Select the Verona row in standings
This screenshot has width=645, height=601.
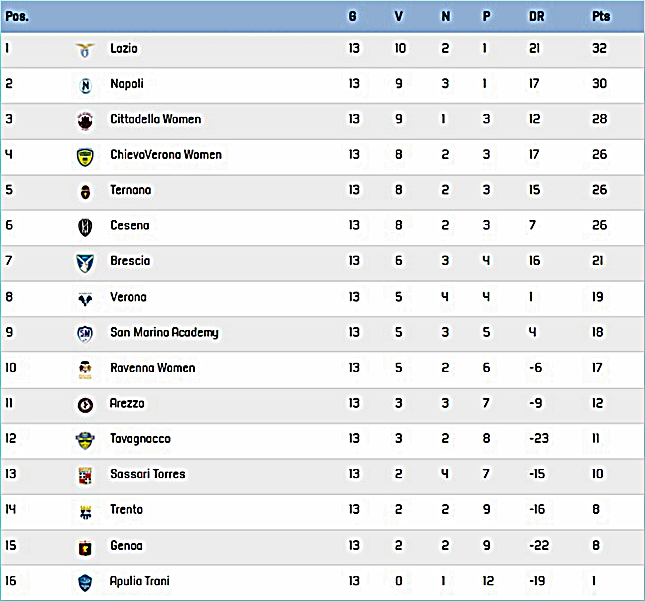322,299
